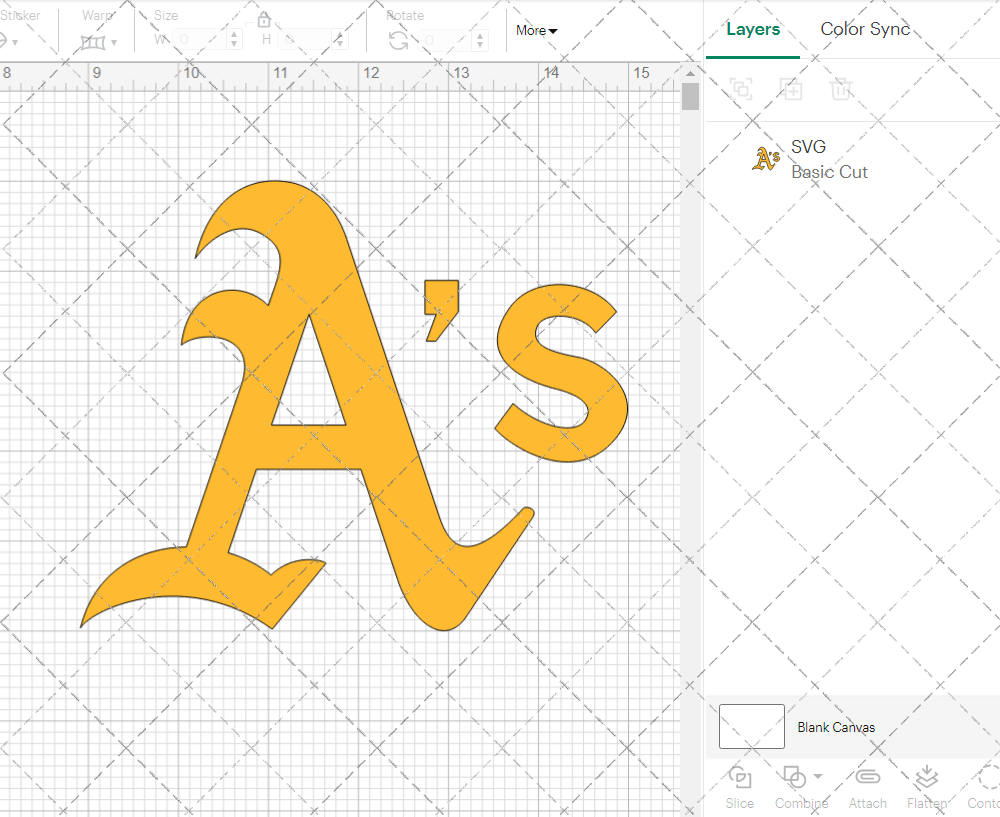Select the Layers tab

(753, 29)
